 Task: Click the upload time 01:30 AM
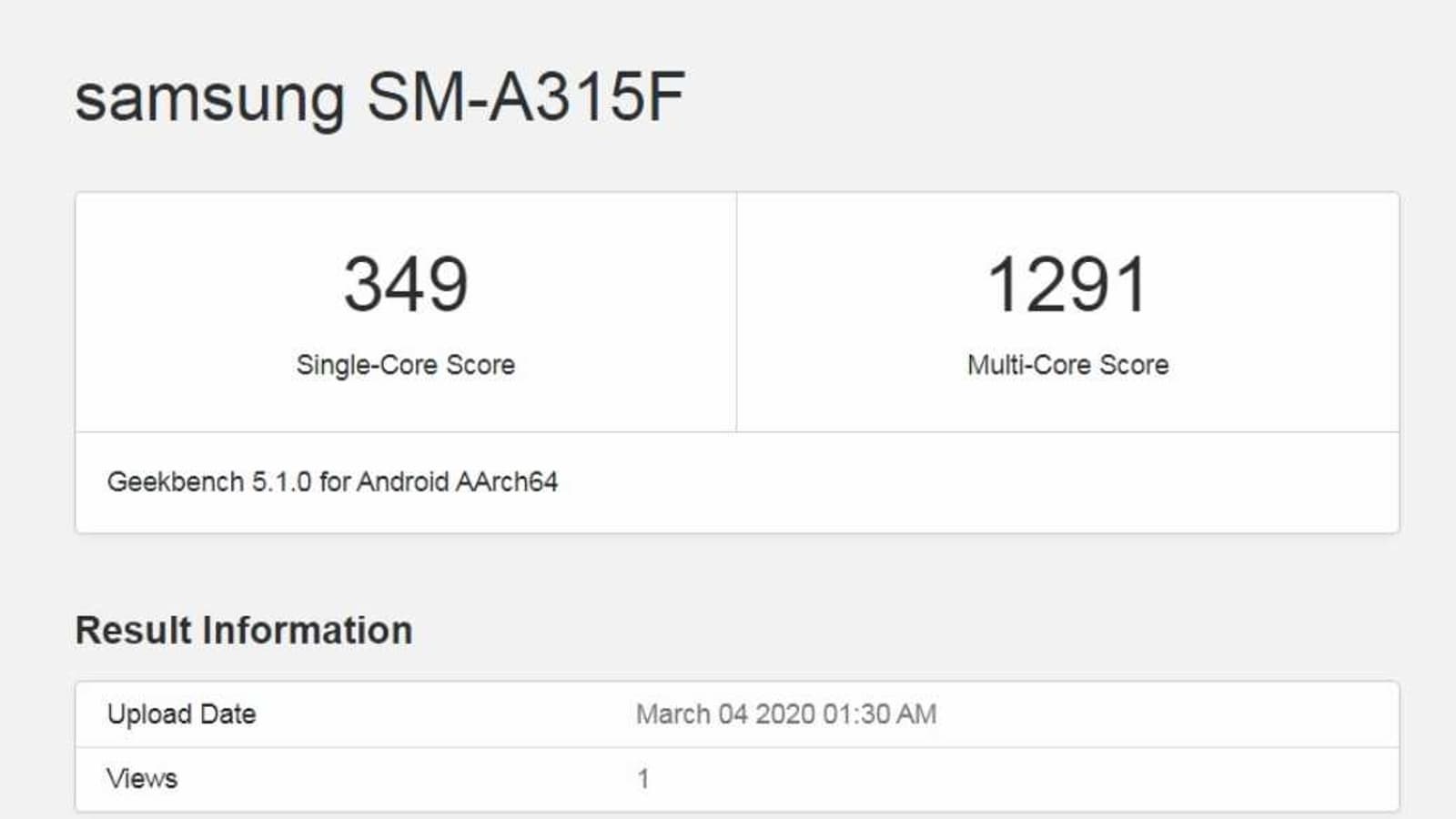(x=879, y=714)
